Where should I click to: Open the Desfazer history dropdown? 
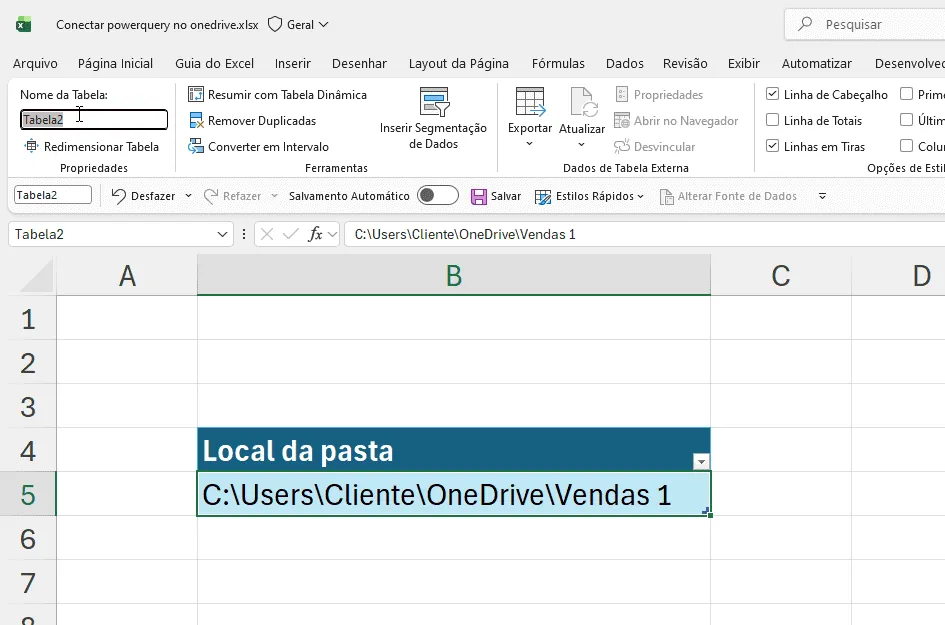coord(189,196)
